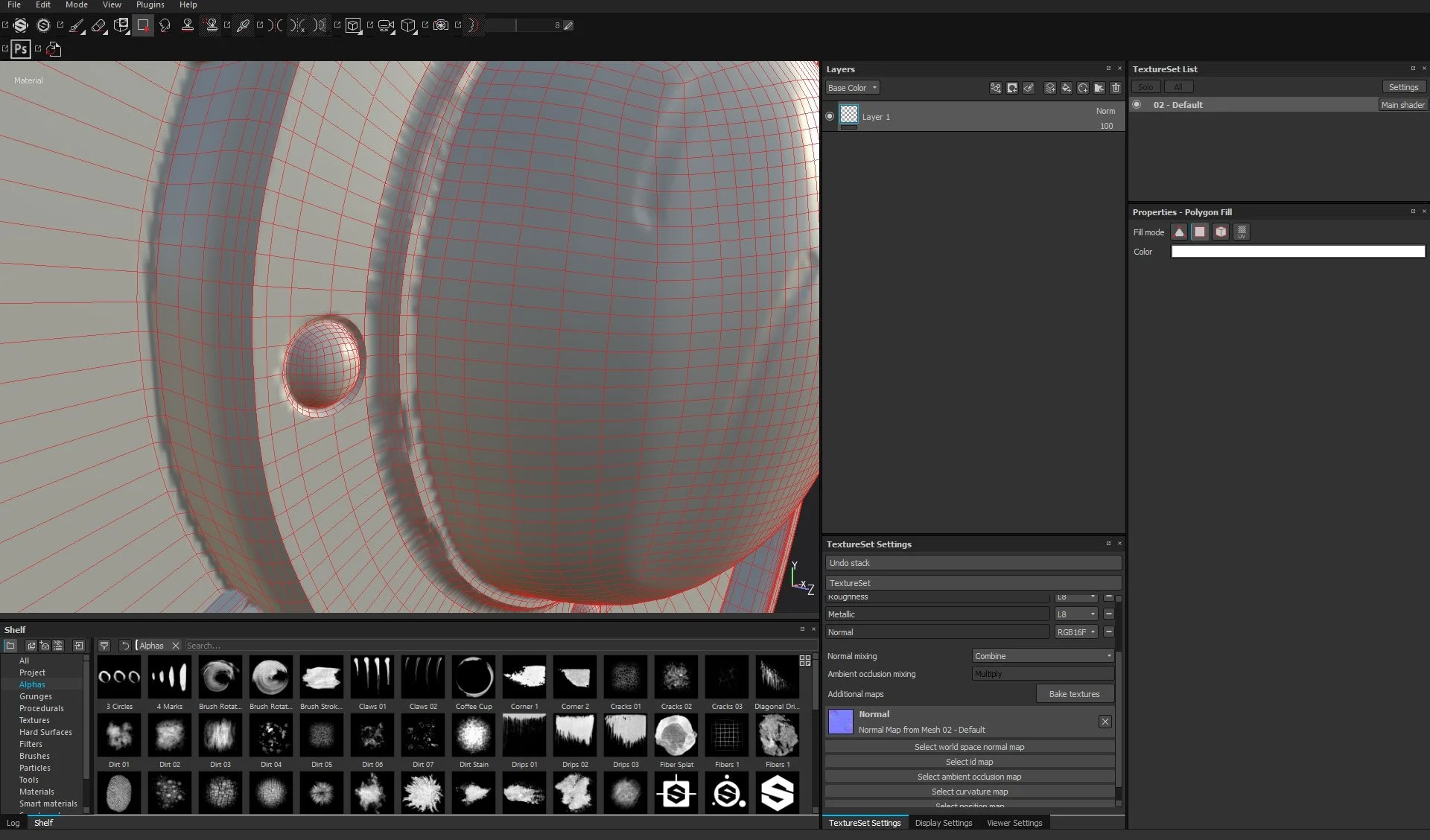Click Select world space normal map
This screenshot has height=840, width=1430.
click(x=970, y=747)
